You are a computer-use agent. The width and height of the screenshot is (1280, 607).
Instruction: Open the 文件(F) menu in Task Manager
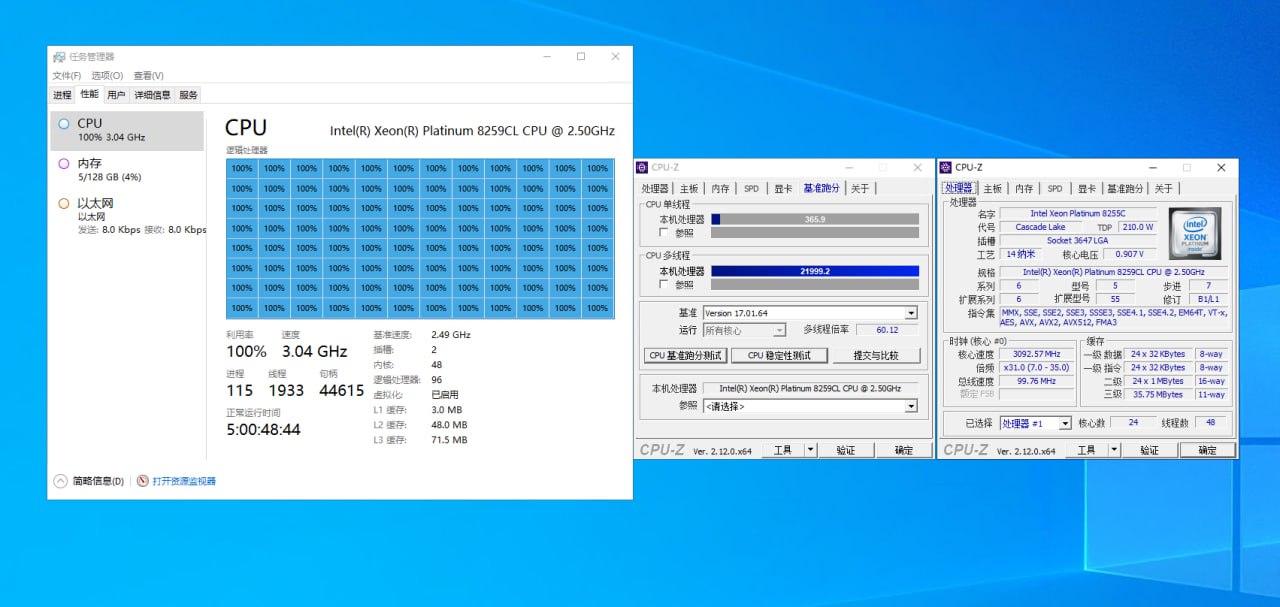67,75
